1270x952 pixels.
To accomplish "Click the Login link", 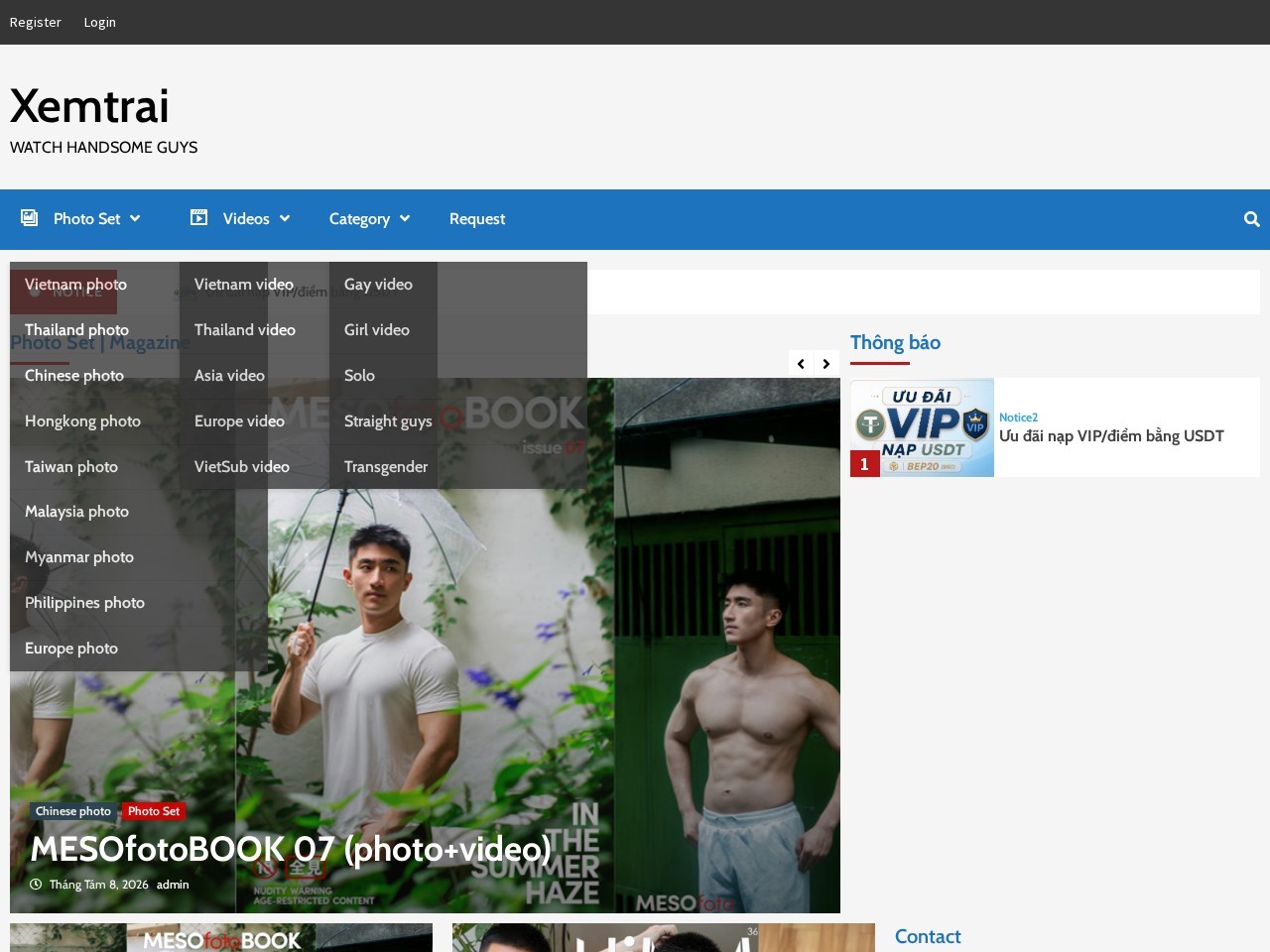I will (x=99, y=22).
